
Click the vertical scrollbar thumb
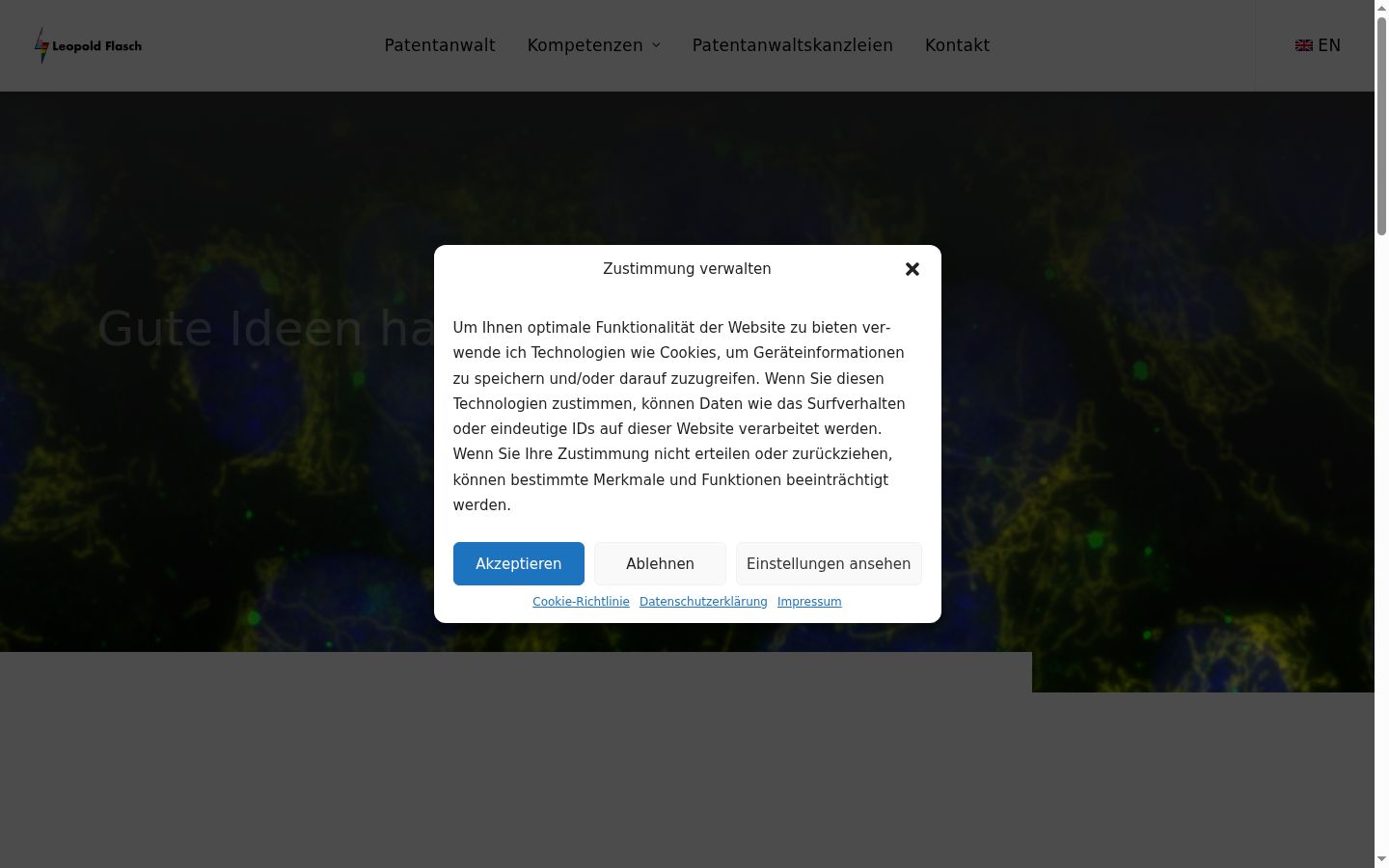pos(1381,125)
